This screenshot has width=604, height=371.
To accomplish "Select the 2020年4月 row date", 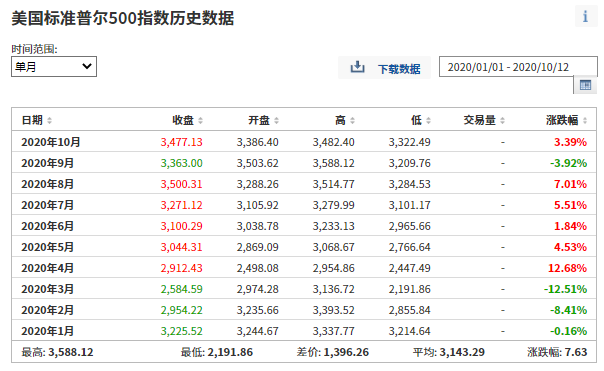I will [x=47, y=268].
